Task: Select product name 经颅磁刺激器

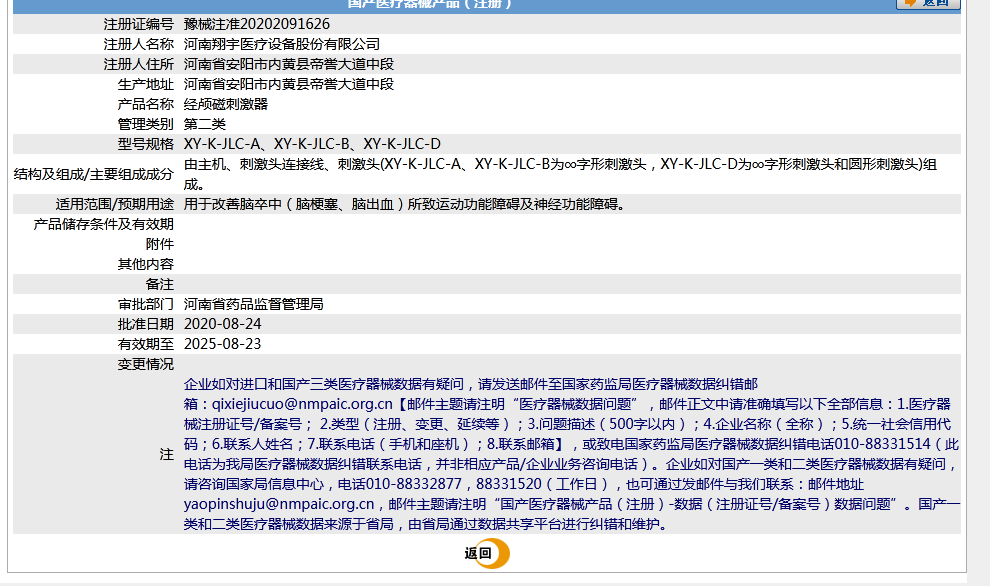Action: click(x=225, y=104)
